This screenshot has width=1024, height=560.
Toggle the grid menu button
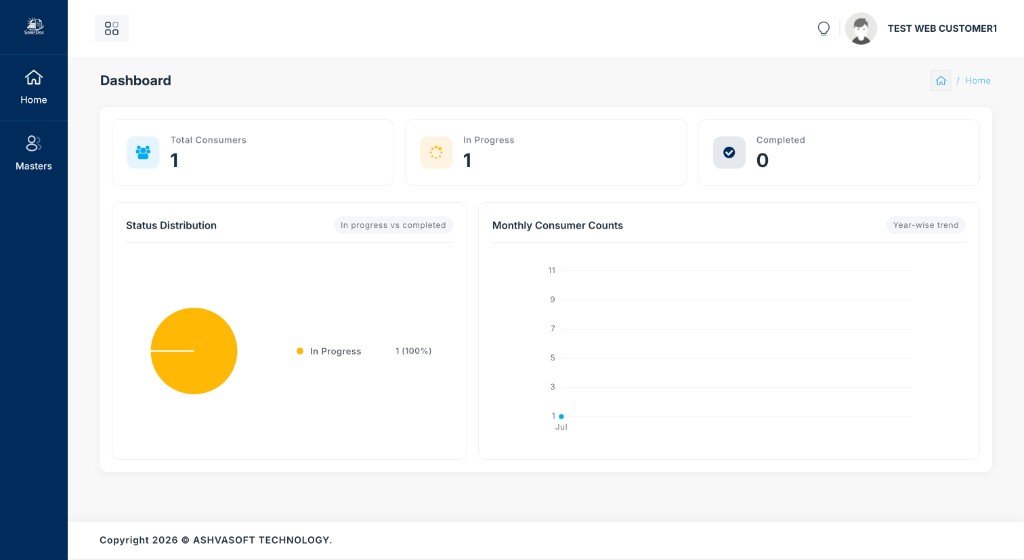coord(112,29)
